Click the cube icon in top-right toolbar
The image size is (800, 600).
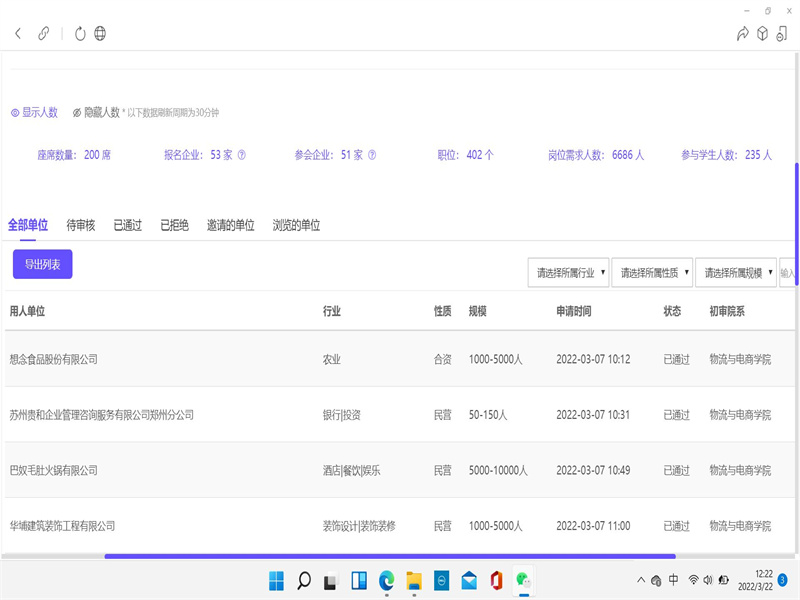click(x=762, y=34)
